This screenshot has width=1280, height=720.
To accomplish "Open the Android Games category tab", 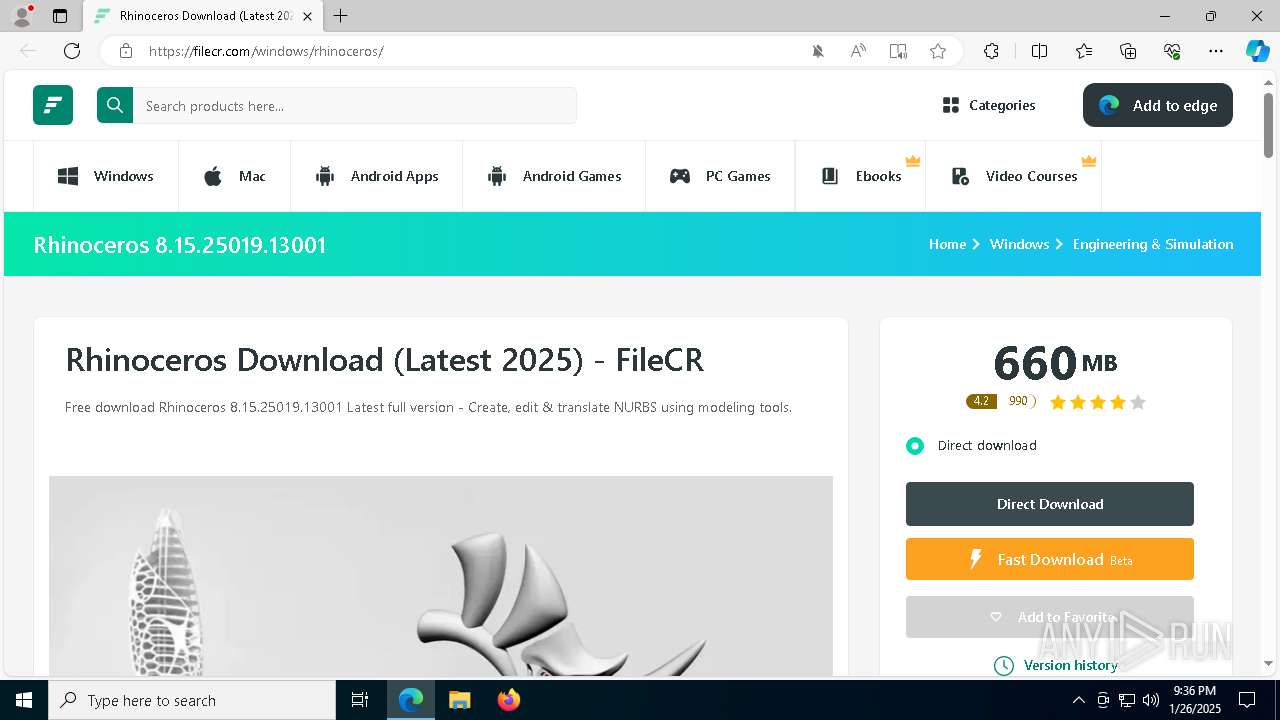I will [x=554, y=176].
